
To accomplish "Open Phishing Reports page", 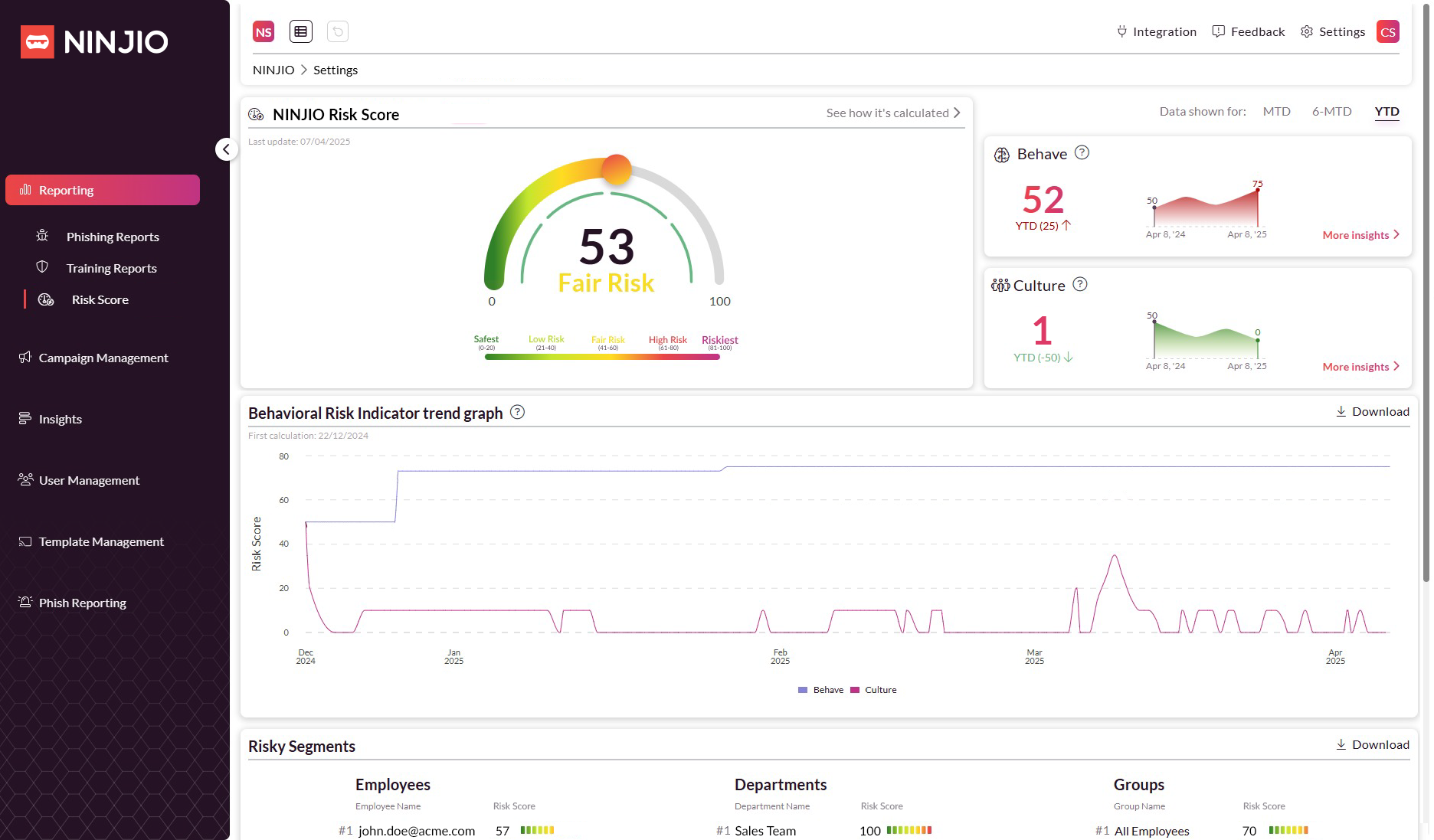I will [x=113, y=237].
